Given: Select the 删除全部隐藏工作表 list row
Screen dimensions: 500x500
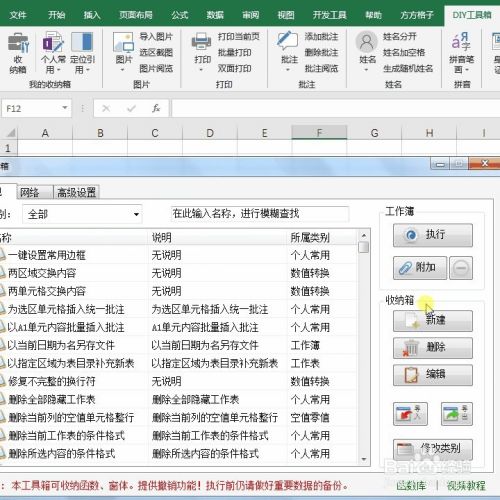Looking at the screenshot, I should point(178,399).
